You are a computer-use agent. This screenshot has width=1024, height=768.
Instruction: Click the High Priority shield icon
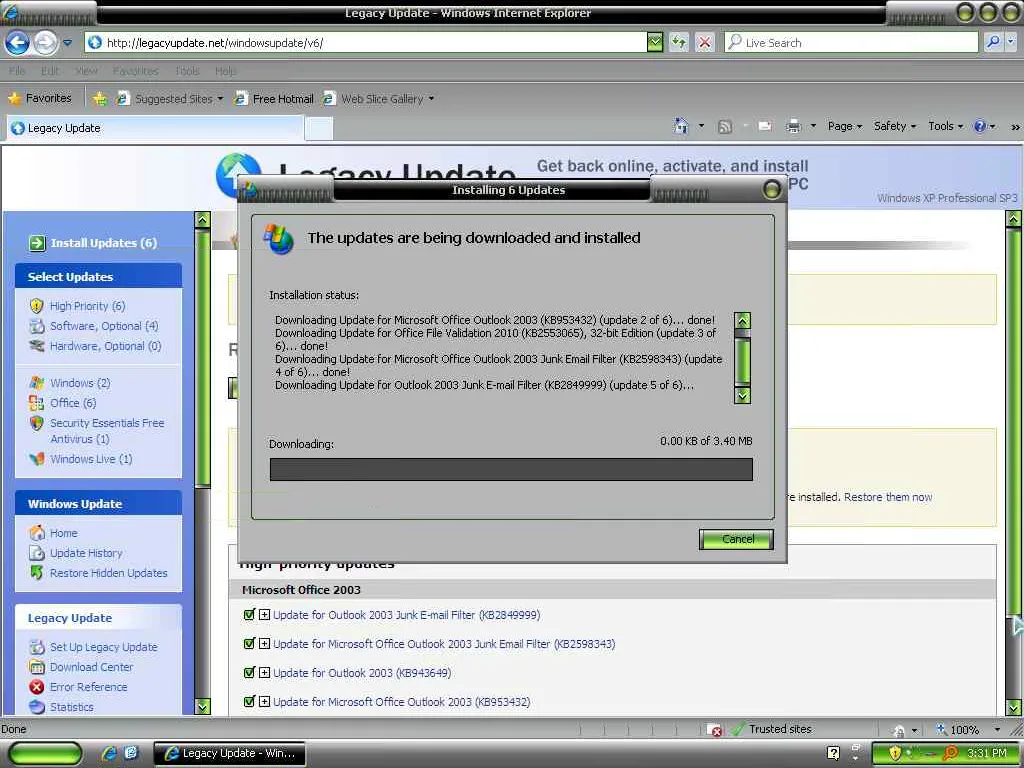point(37,306)
